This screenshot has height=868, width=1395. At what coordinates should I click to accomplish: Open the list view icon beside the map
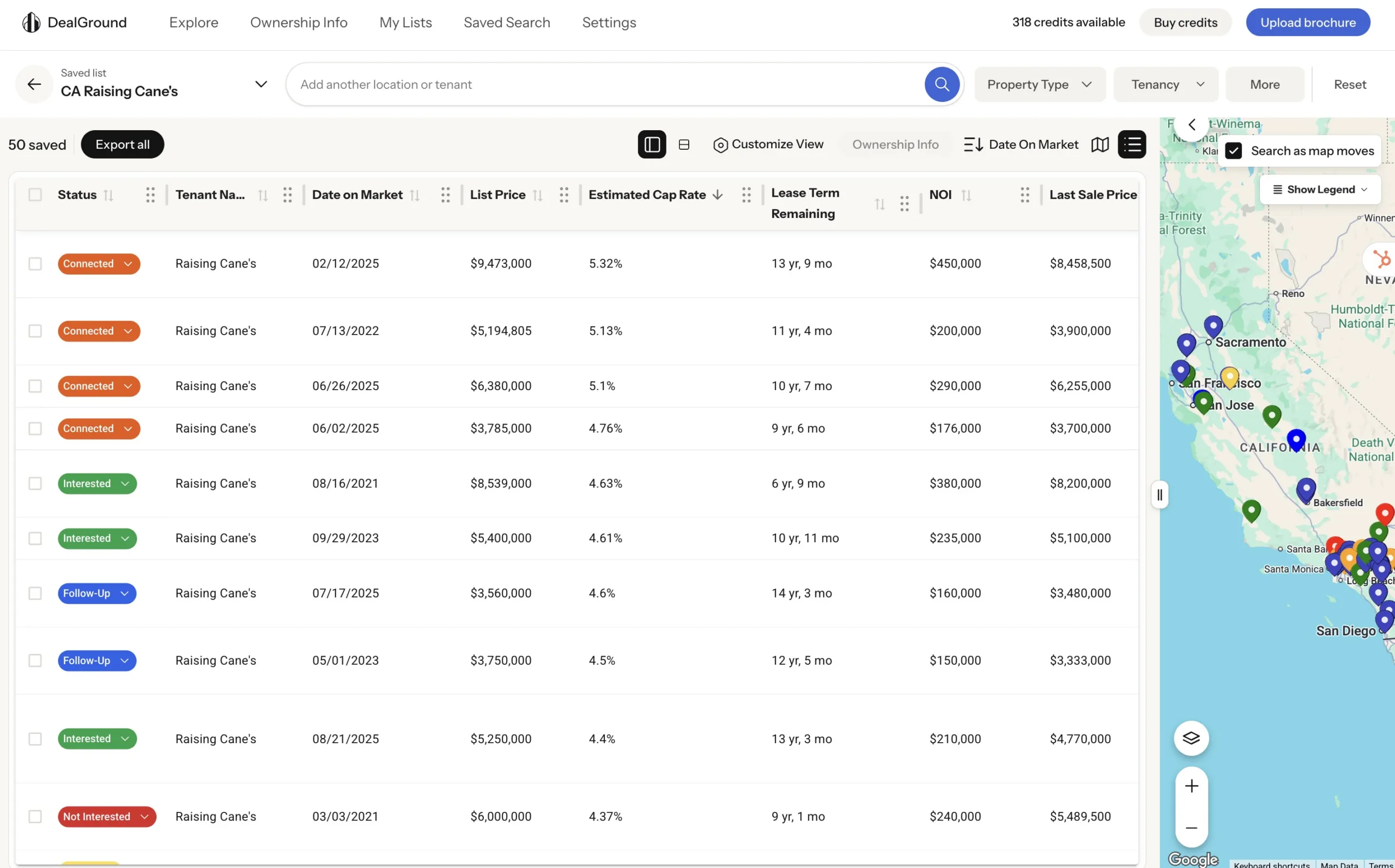1131,144
